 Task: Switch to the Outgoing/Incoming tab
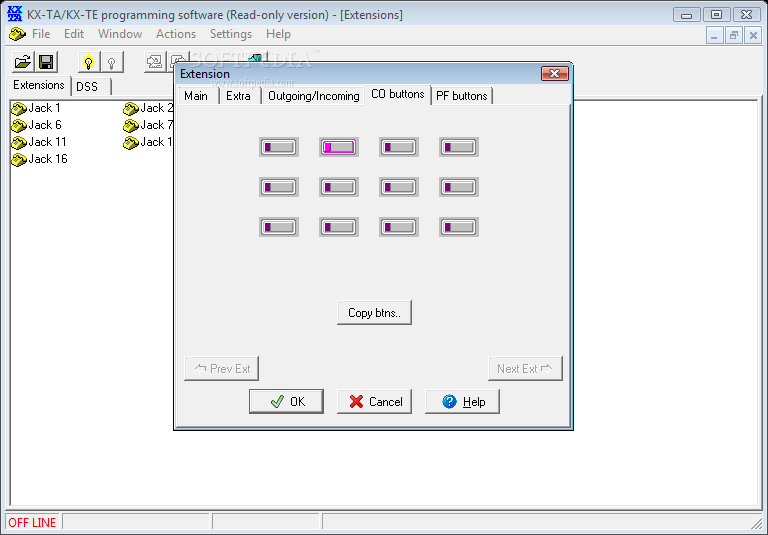313,96
